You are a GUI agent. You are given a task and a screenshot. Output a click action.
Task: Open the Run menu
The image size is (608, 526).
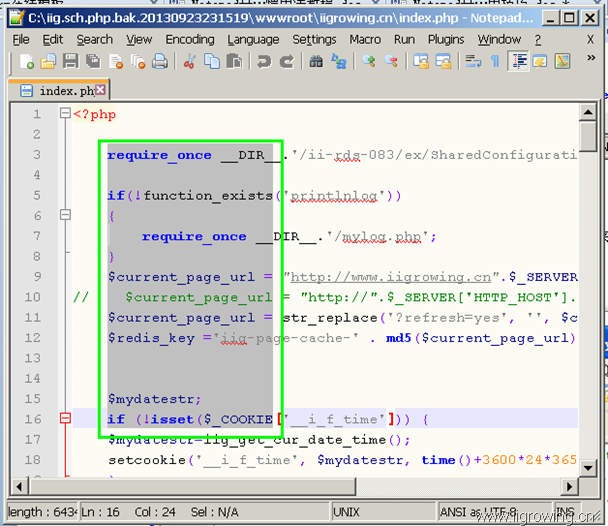tap(404, 40)
